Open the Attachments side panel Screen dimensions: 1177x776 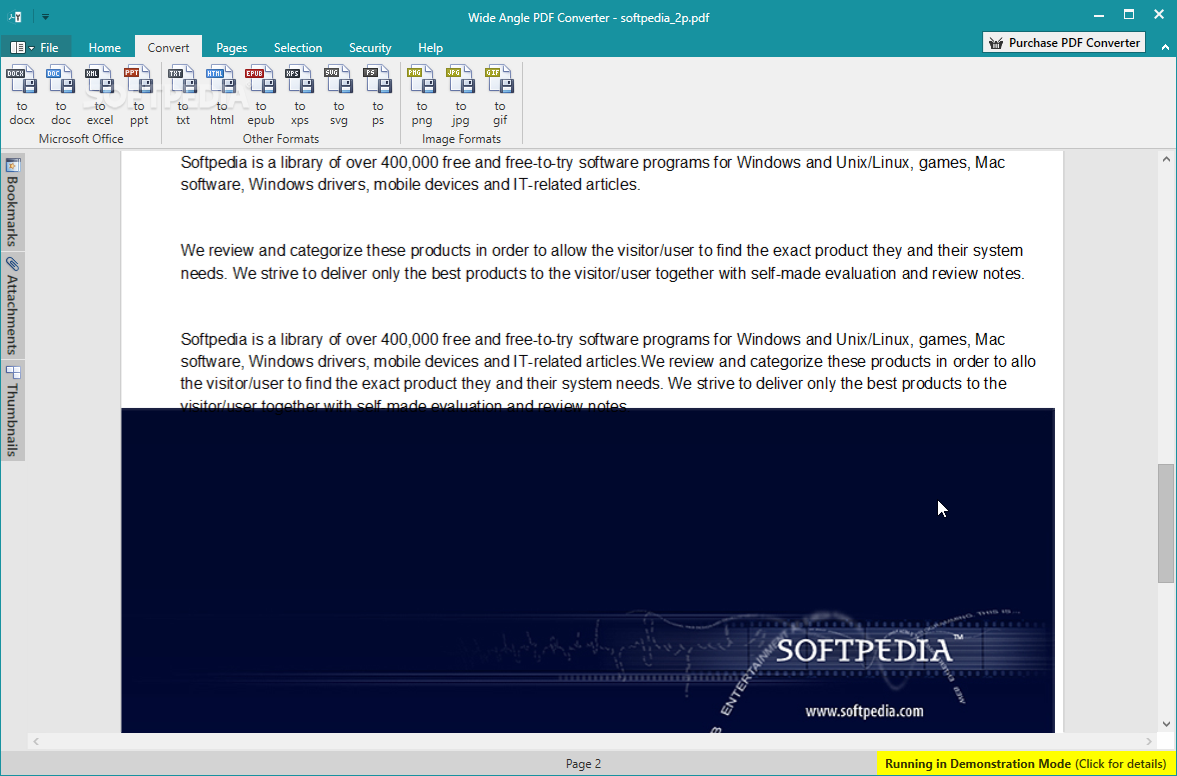pos(13,305)
